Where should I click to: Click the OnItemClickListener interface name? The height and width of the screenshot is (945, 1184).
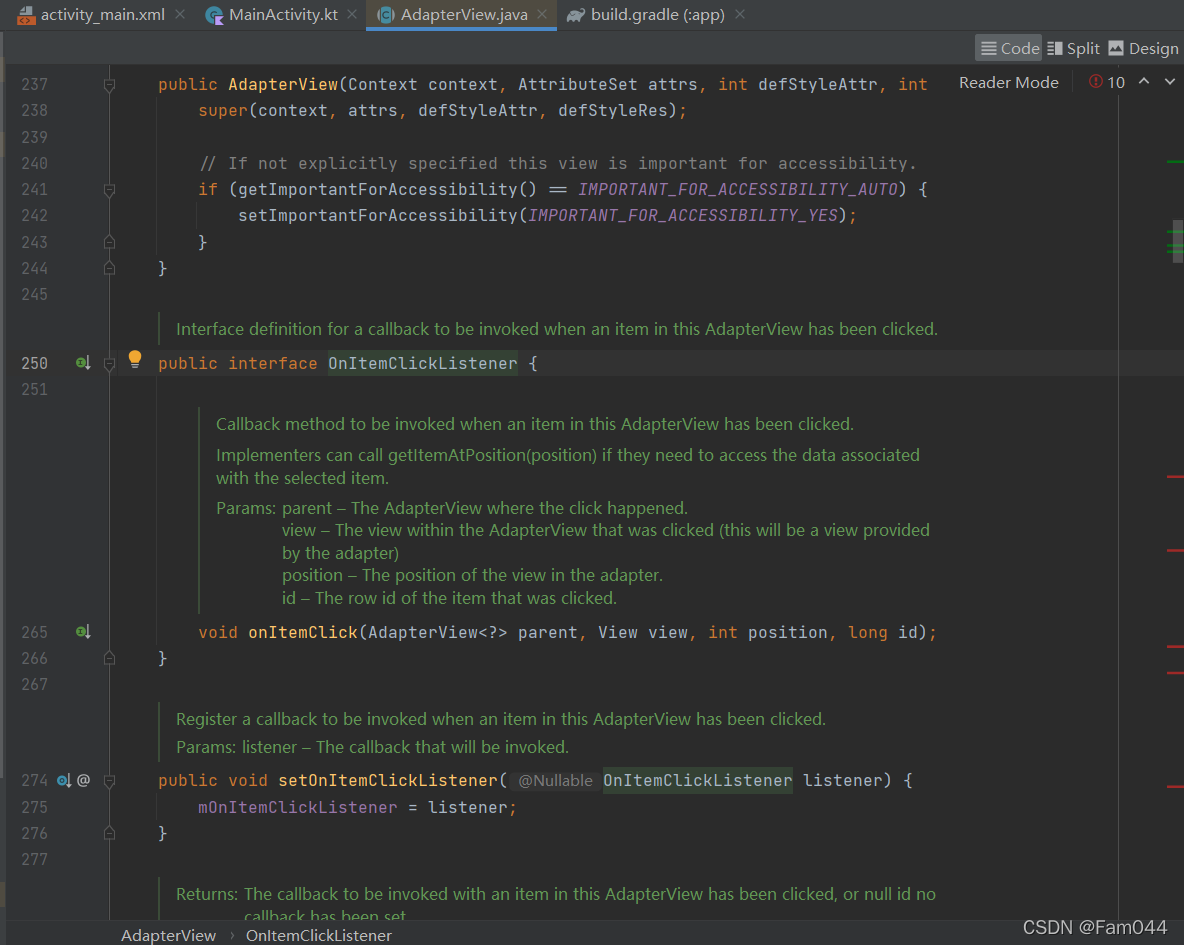(423, 363)
